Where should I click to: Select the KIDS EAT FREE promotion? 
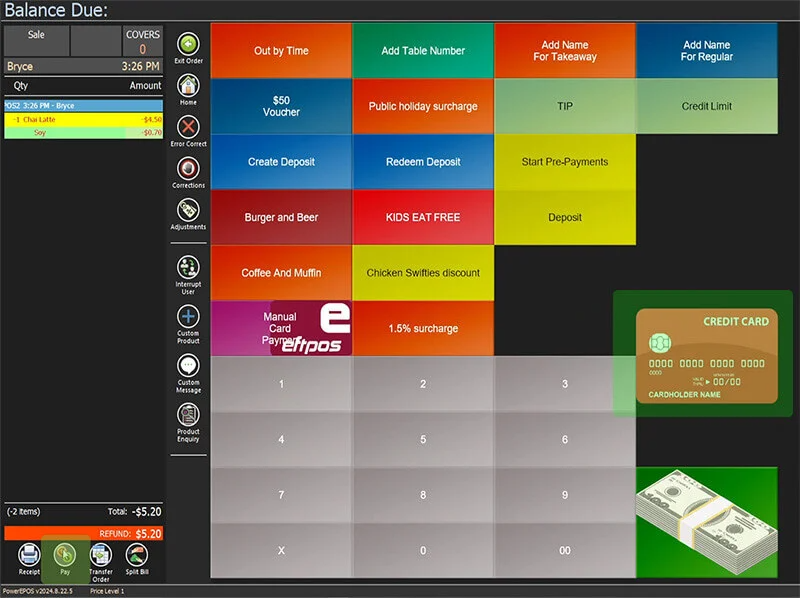[x=423, y=217]
